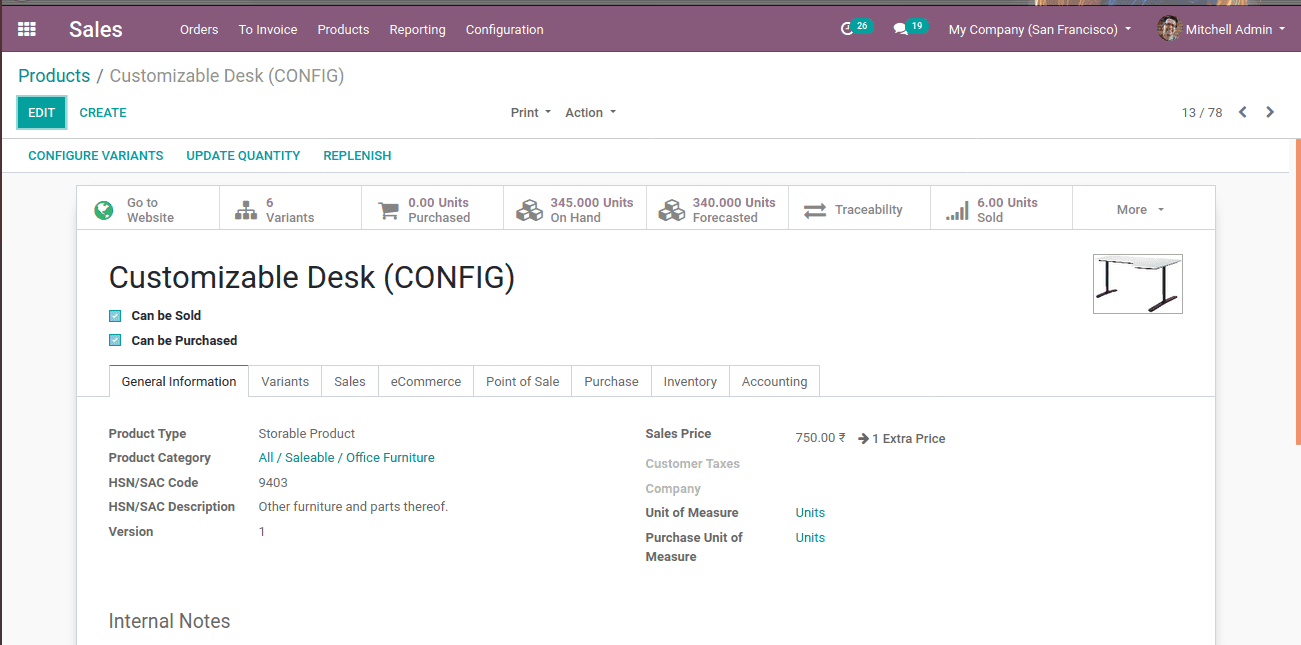
Task: Click the Extra Price arrow icon
Action: [x=864, y=438]
